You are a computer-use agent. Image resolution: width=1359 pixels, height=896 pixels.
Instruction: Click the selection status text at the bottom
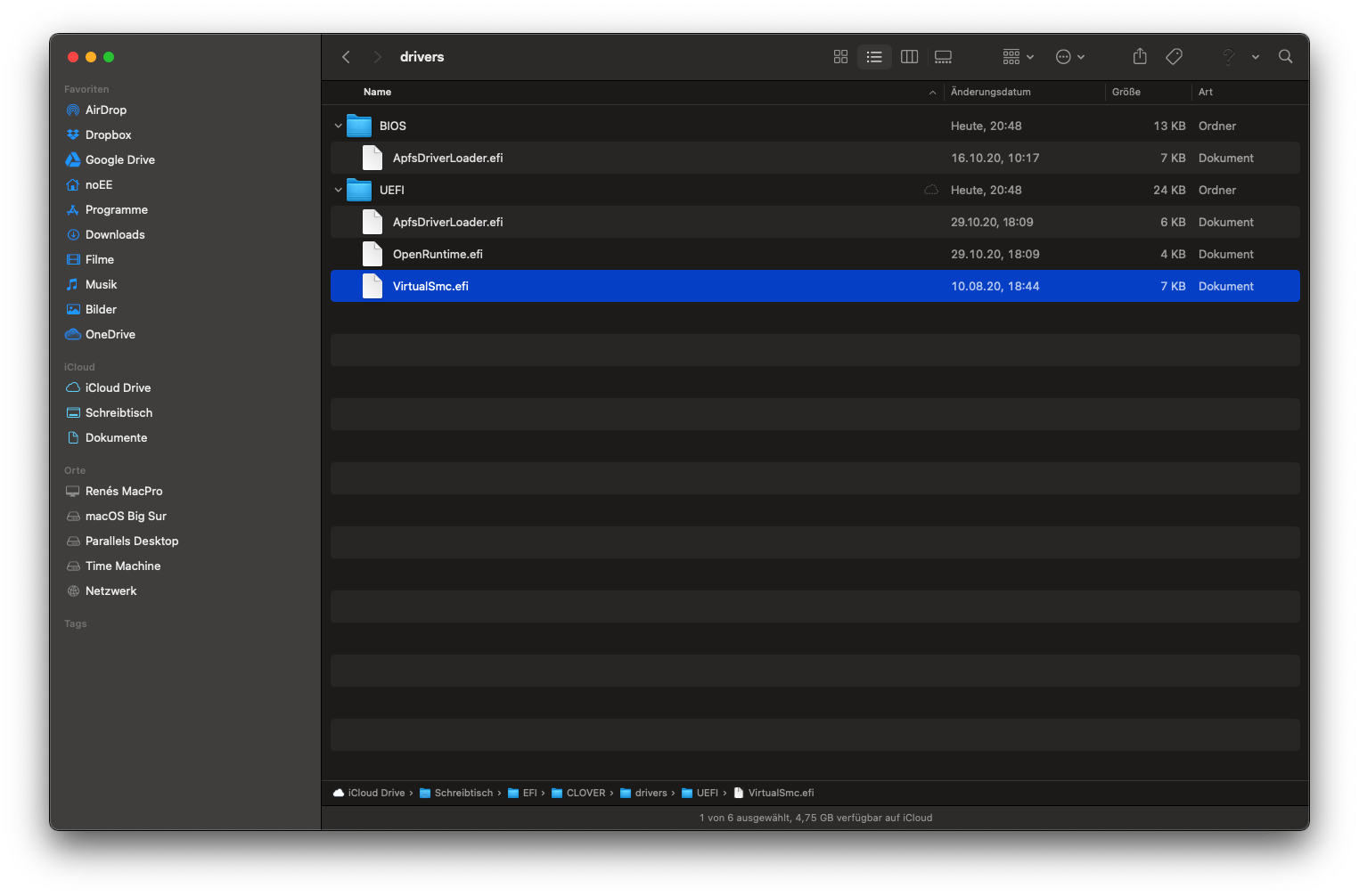point(815,818)
